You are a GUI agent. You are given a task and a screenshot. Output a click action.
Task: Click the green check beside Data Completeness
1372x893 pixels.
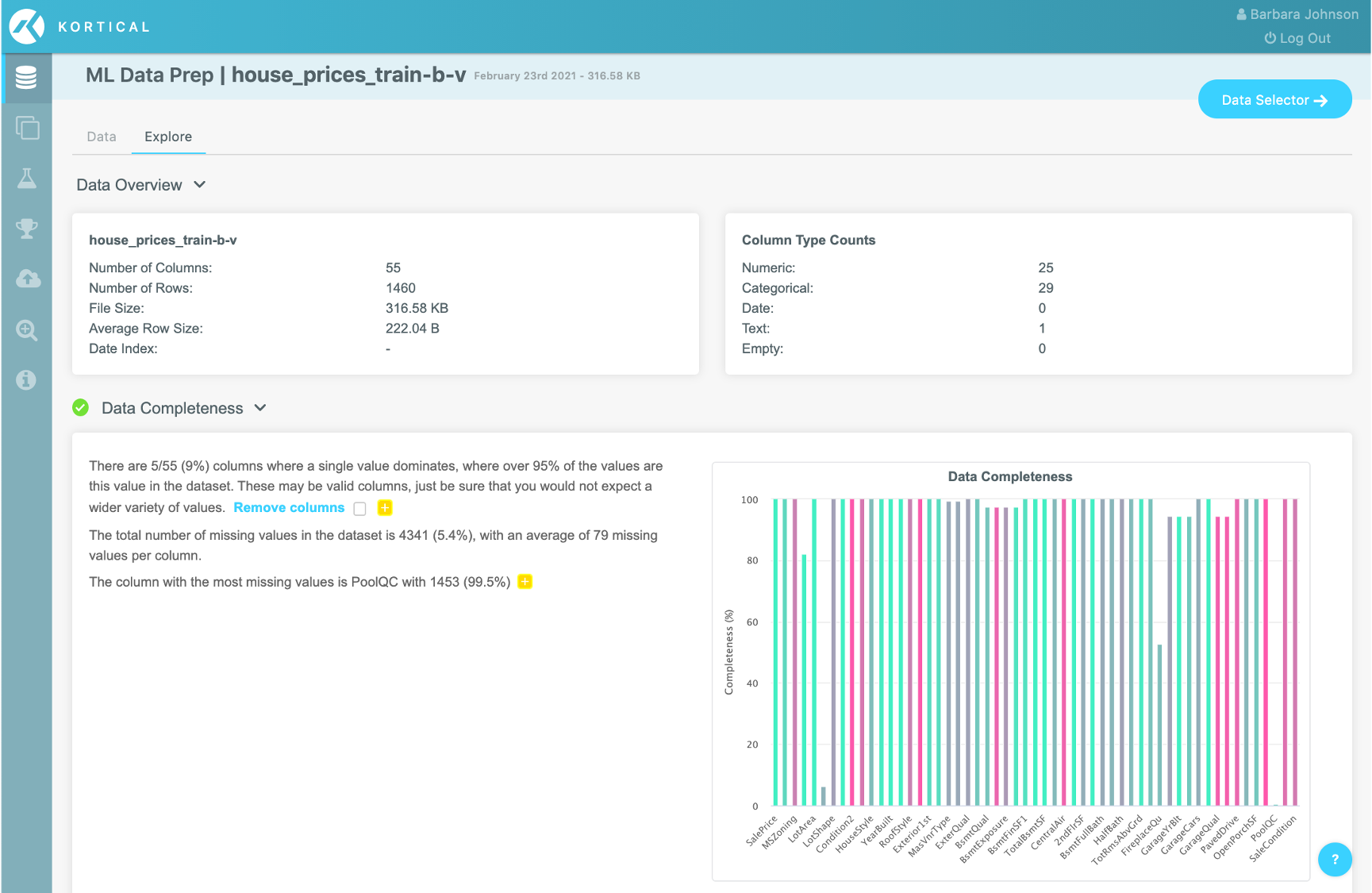point(80,408)
